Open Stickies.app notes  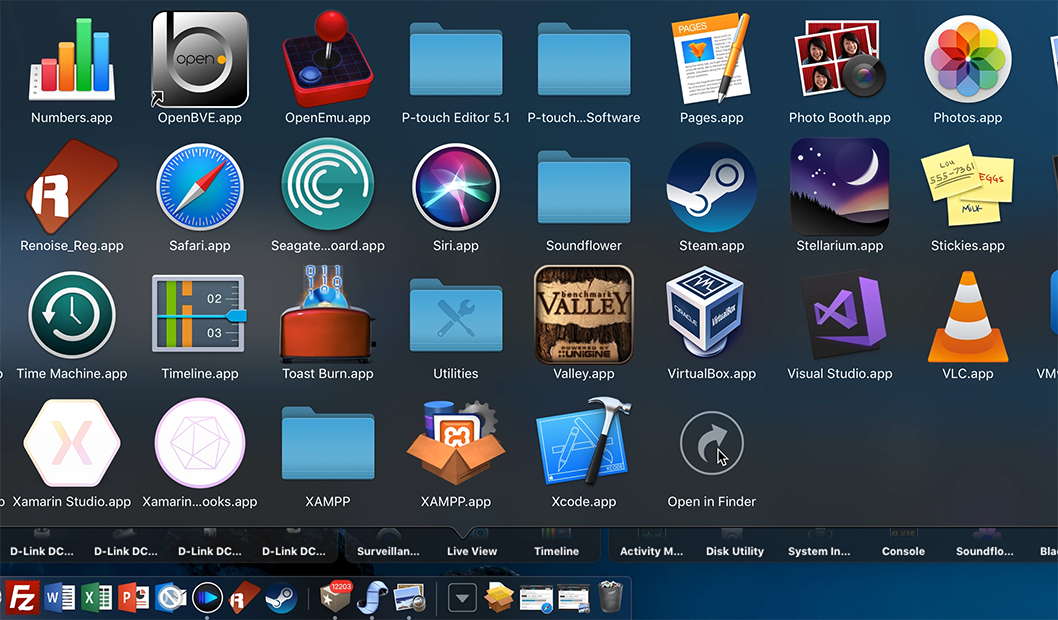click(x=967, y=186)
